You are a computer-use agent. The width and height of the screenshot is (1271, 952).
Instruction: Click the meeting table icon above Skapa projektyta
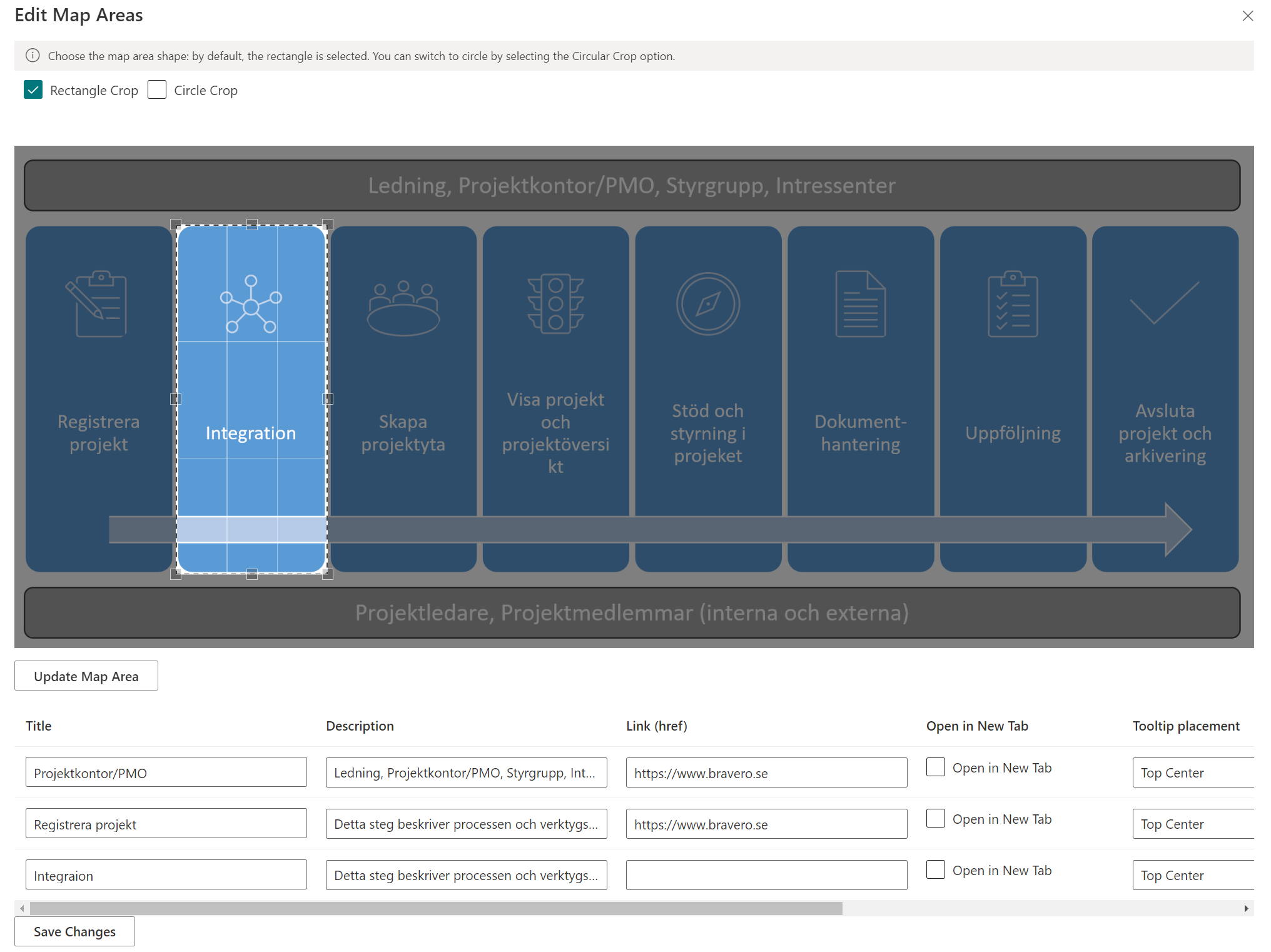[403, 308]
